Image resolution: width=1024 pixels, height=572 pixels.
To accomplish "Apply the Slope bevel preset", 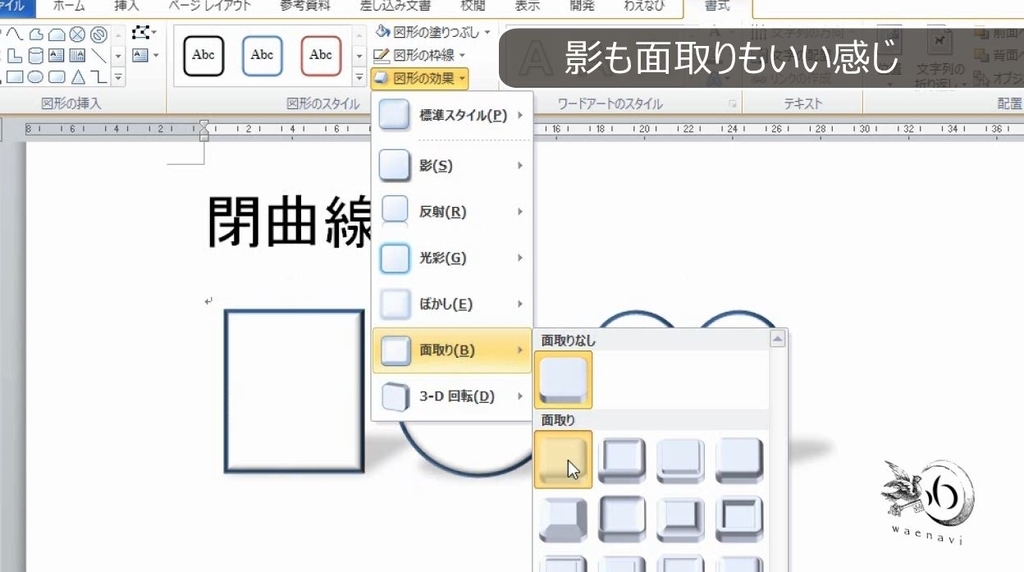I will [739, 518].
